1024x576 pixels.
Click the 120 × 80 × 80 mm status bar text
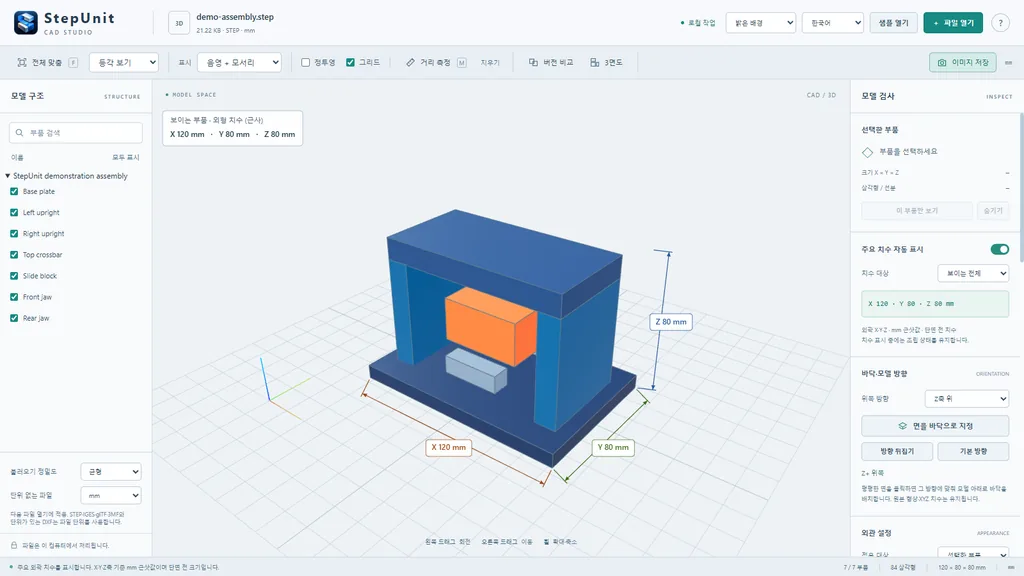pyautogui.click(x=962, y=568)
